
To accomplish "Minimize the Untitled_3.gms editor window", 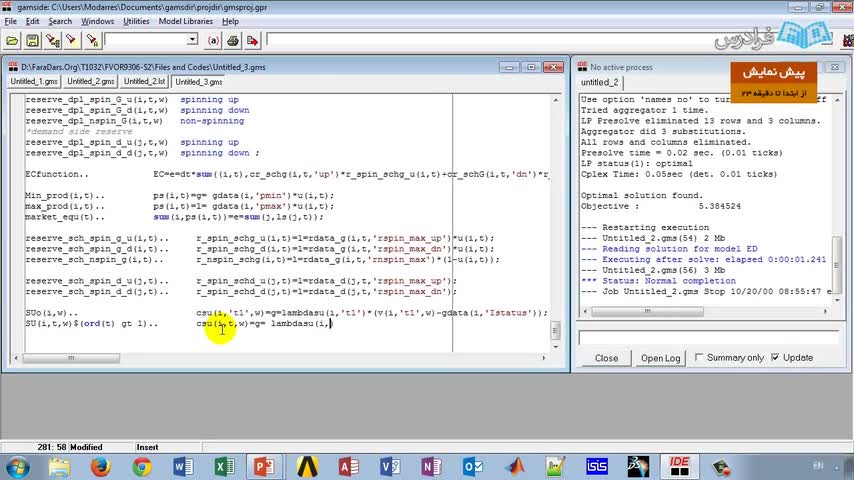I will point(509,67).
